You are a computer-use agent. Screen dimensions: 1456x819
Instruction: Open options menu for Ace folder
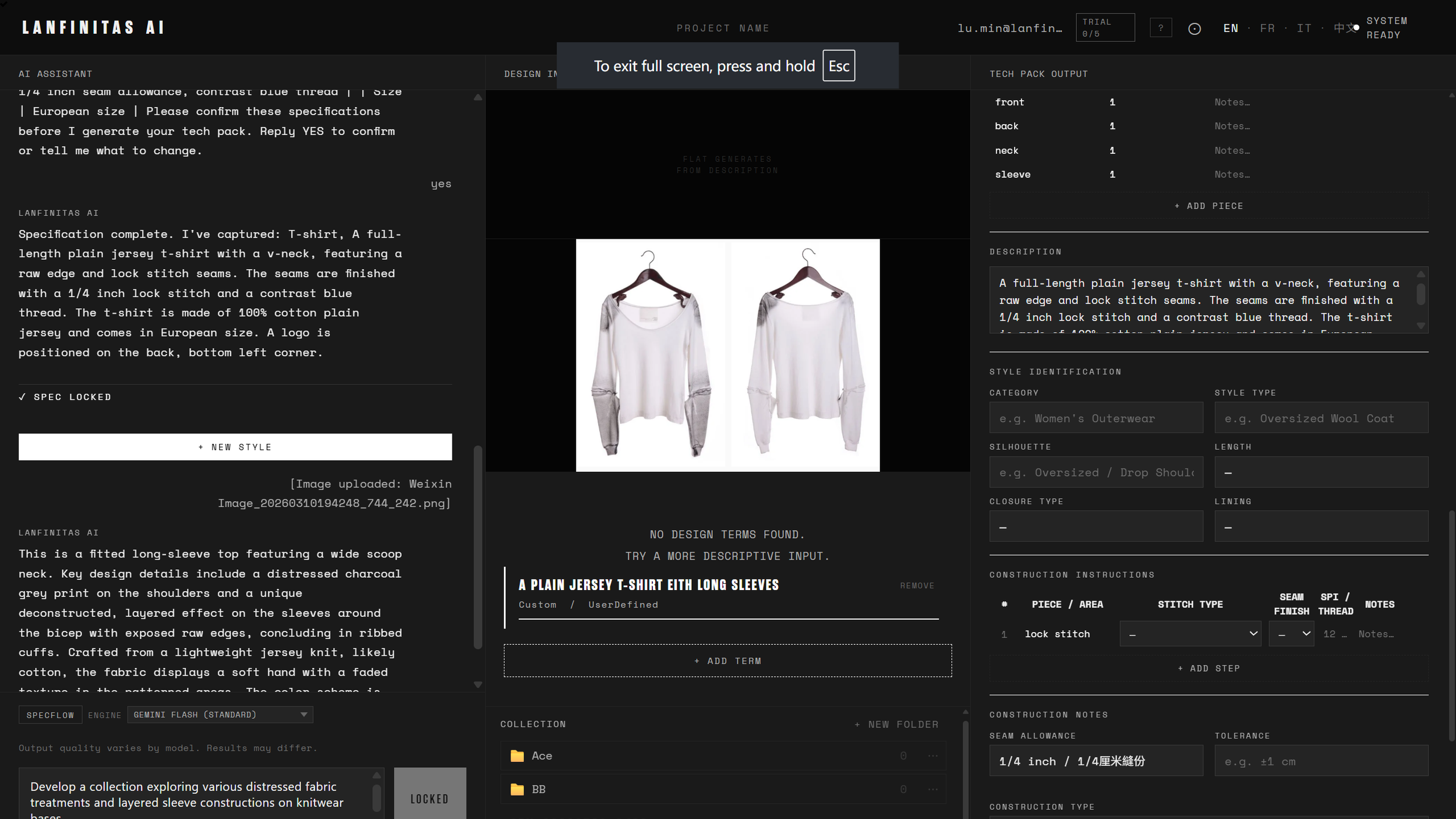(x=932, y=756)
